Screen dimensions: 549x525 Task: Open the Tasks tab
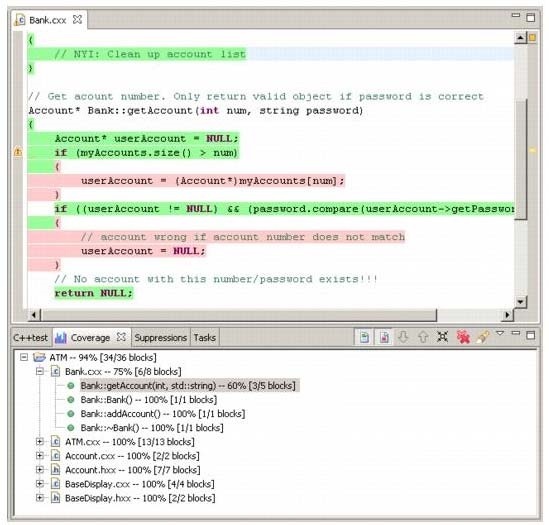click(205, 338)
